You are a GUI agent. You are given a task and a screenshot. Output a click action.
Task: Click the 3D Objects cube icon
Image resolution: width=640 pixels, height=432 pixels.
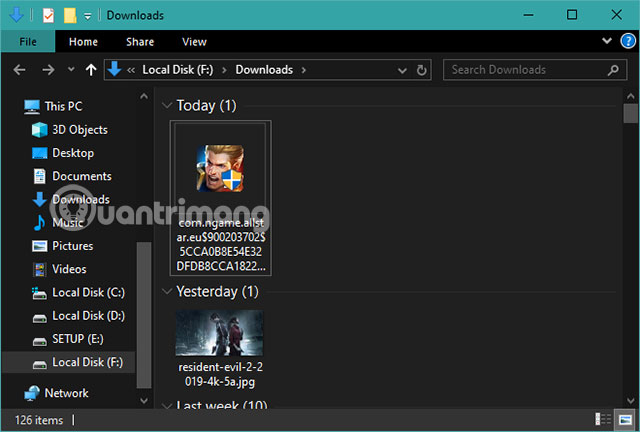[40, 130]
